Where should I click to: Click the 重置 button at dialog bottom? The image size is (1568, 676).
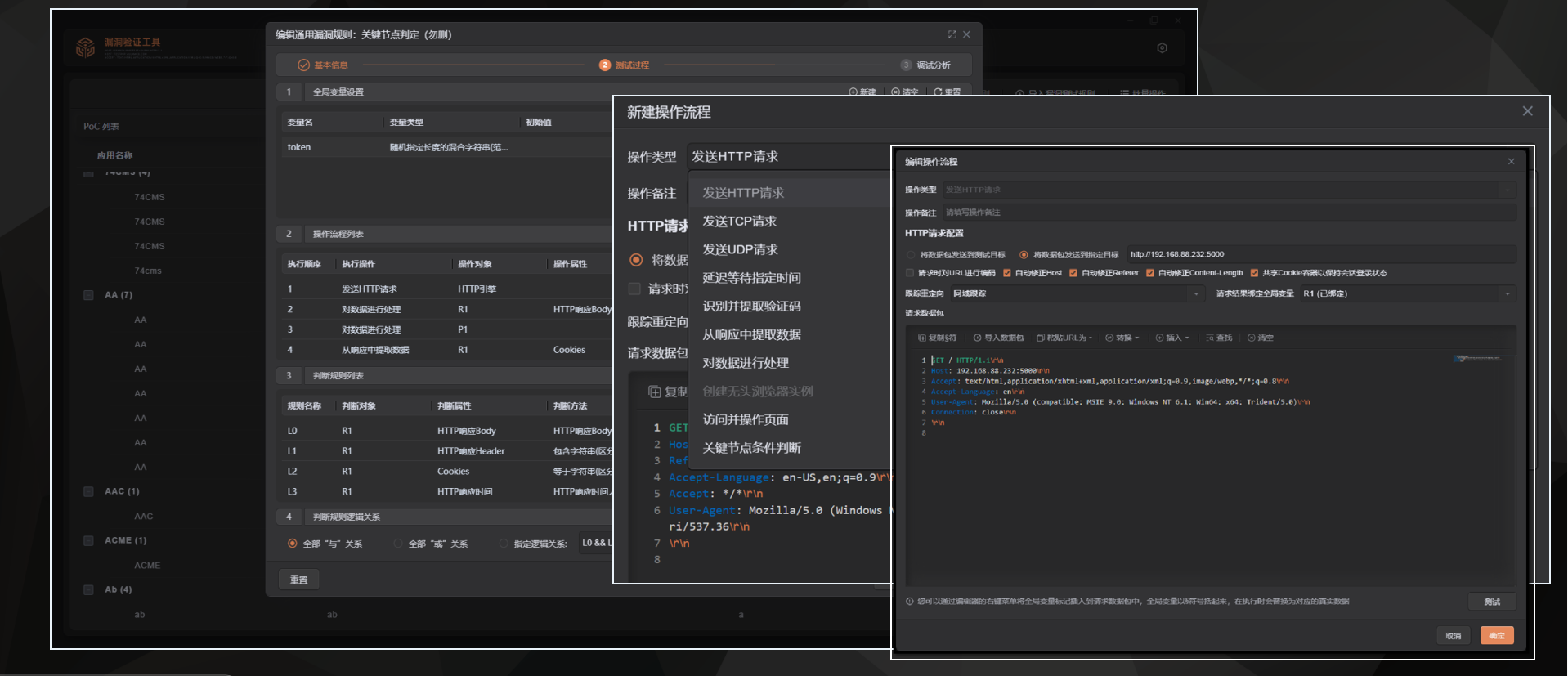click(298, 580)
